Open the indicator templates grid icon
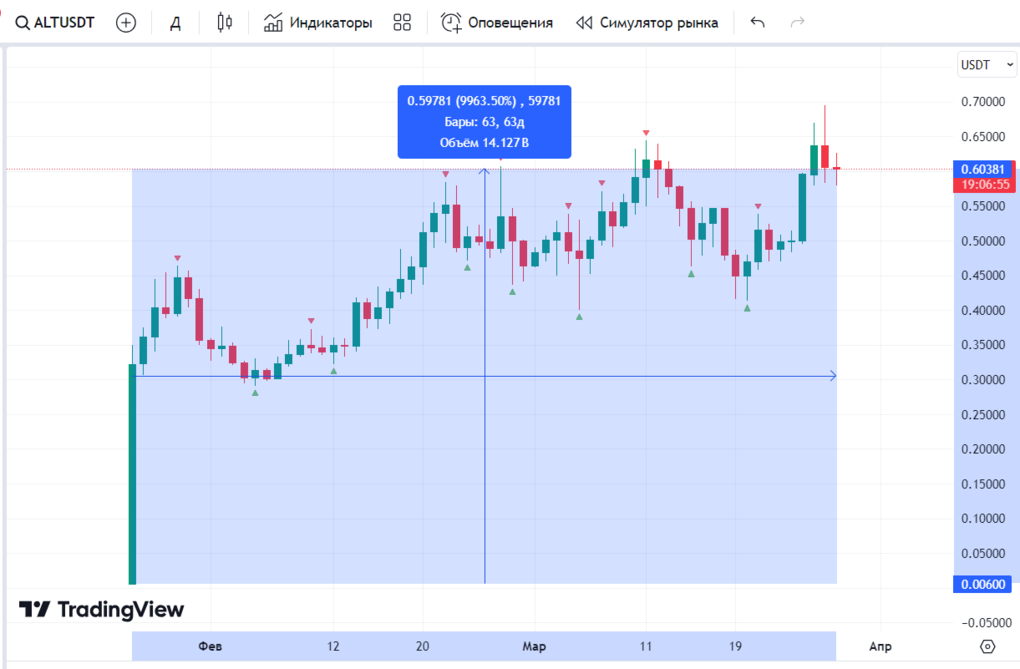Screen dimensions: 1020x669 403,22
